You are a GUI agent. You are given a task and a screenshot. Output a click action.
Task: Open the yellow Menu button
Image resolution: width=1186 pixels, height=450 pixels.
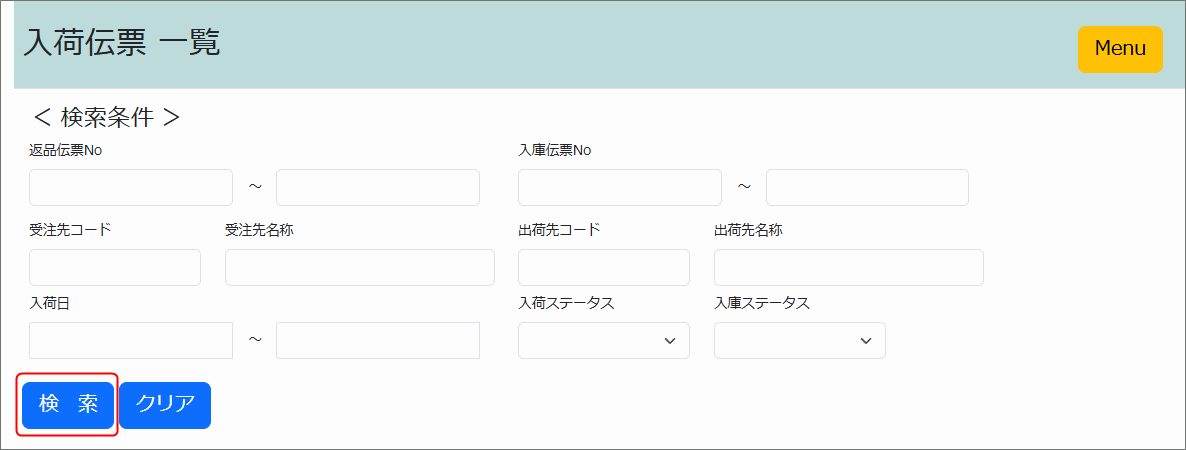1120,49
